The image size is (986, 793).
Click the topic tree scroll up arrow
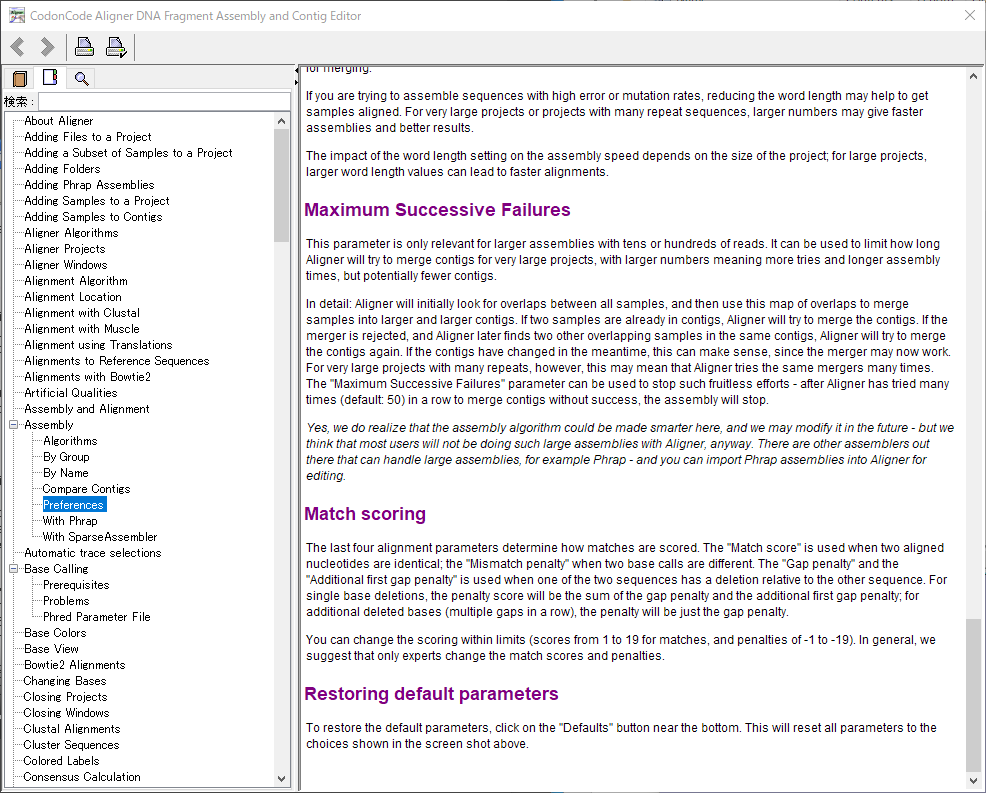click(x=281, y=121)
